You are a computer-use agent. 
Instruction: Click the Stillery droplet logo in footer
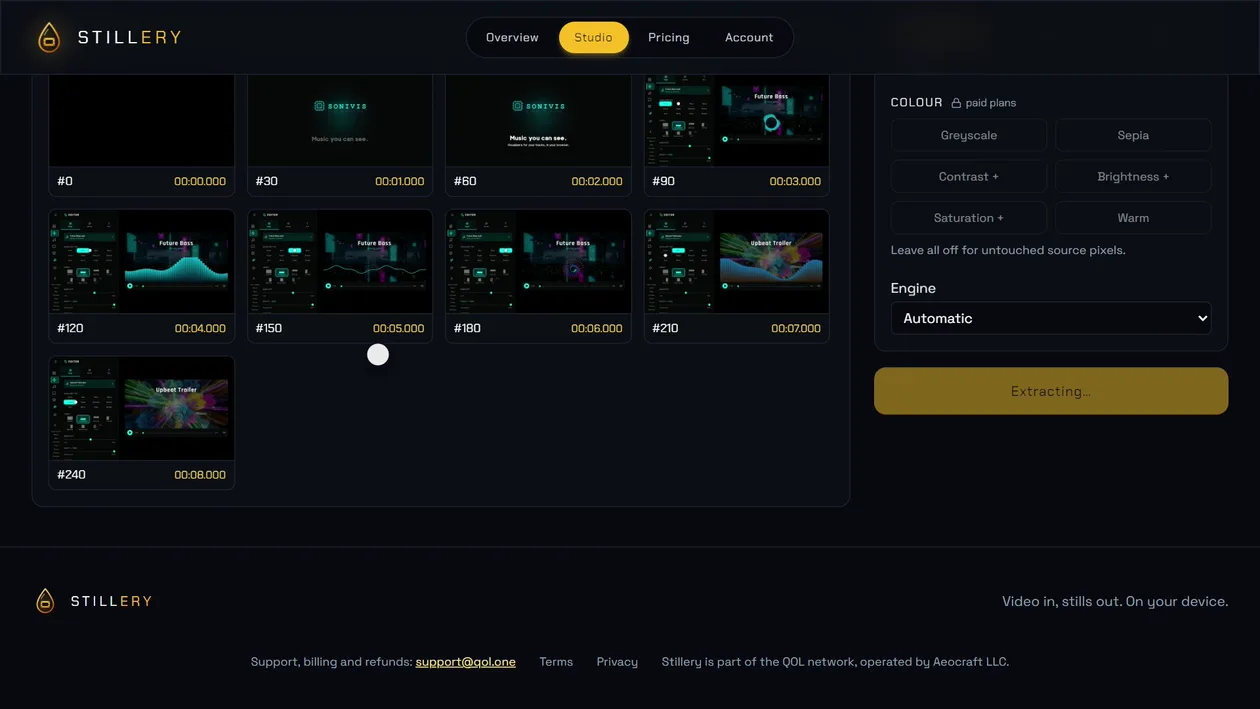(x=45, y=601)
